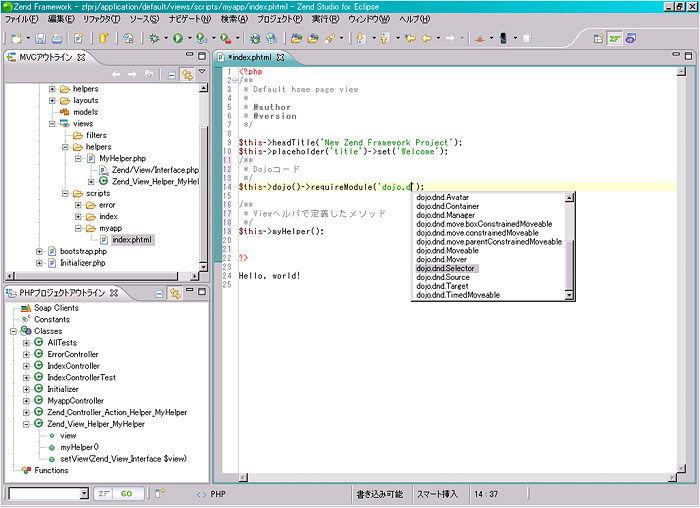
Task: Toggle Link with Editor in PHP project outline
Action: (x=174, y=293)
